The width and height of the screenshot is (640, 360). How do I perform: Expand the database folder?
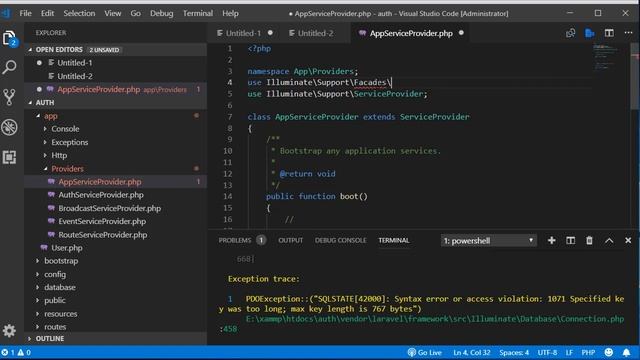click(38, 287)
